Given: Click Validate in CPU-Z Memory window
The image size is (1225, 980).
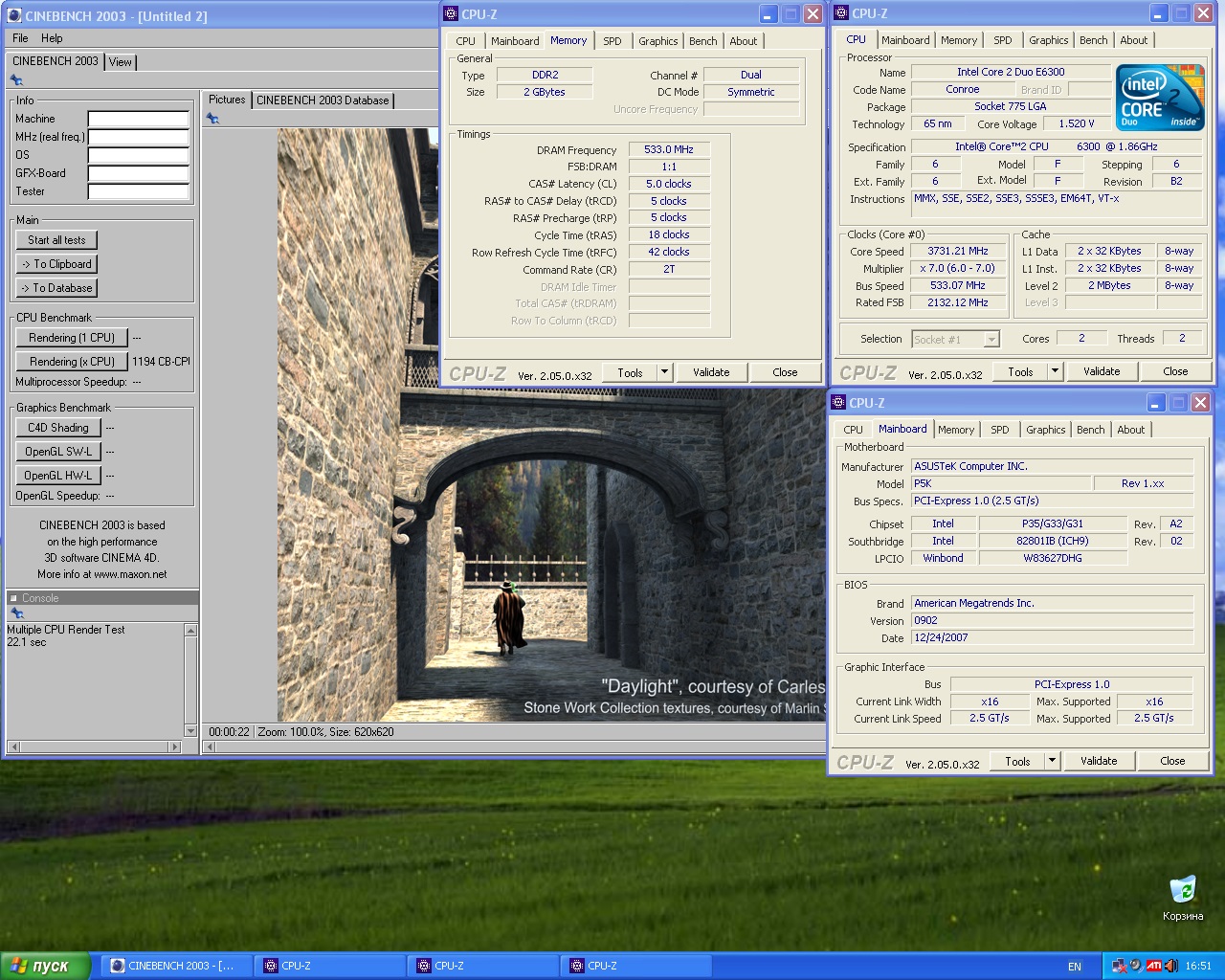Looking at the screenshot, I should pyautogui.click(x=711, y=372).
